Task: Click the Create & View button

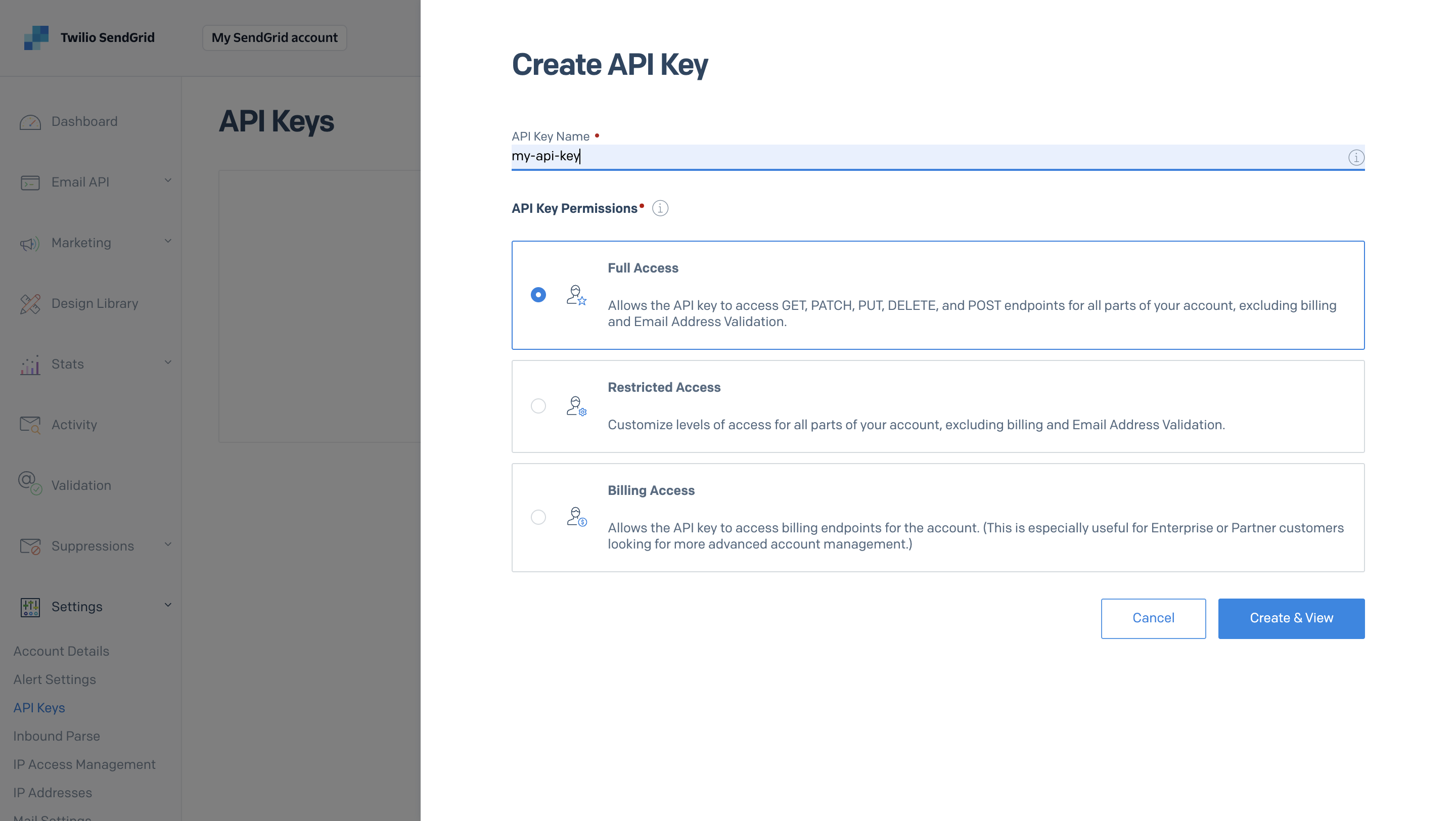Action: pyautogui.click(x=1291, y=618)
